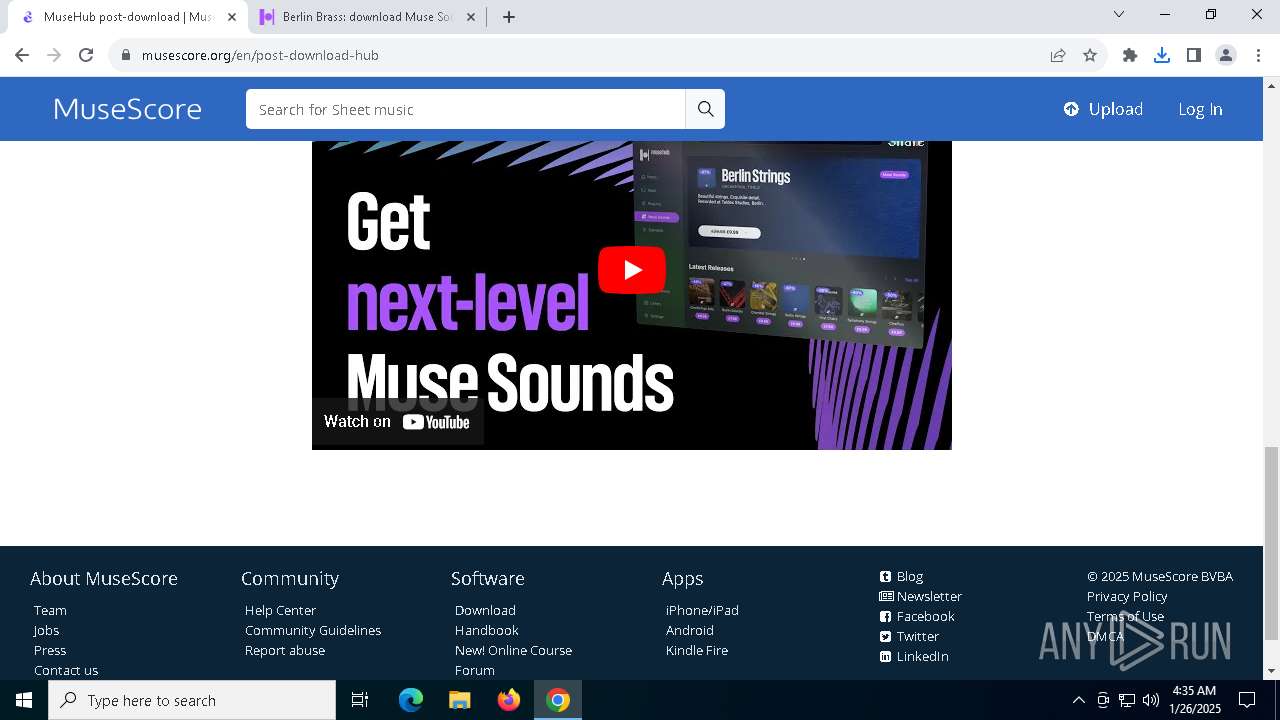Viewport: 1280px width, 720px height.
Task: Show hidden system tray icons
Action: (x=1079, y=700)
